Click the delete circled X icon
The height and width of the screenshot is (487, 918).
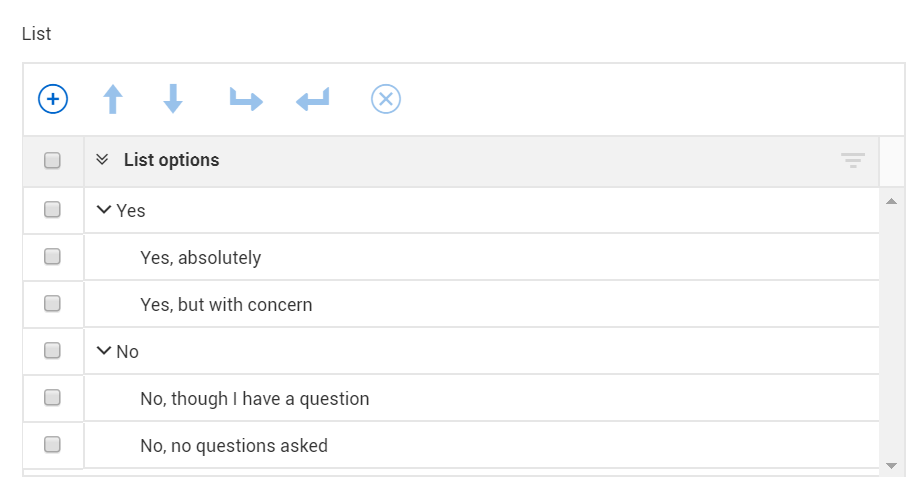[386, 99]
